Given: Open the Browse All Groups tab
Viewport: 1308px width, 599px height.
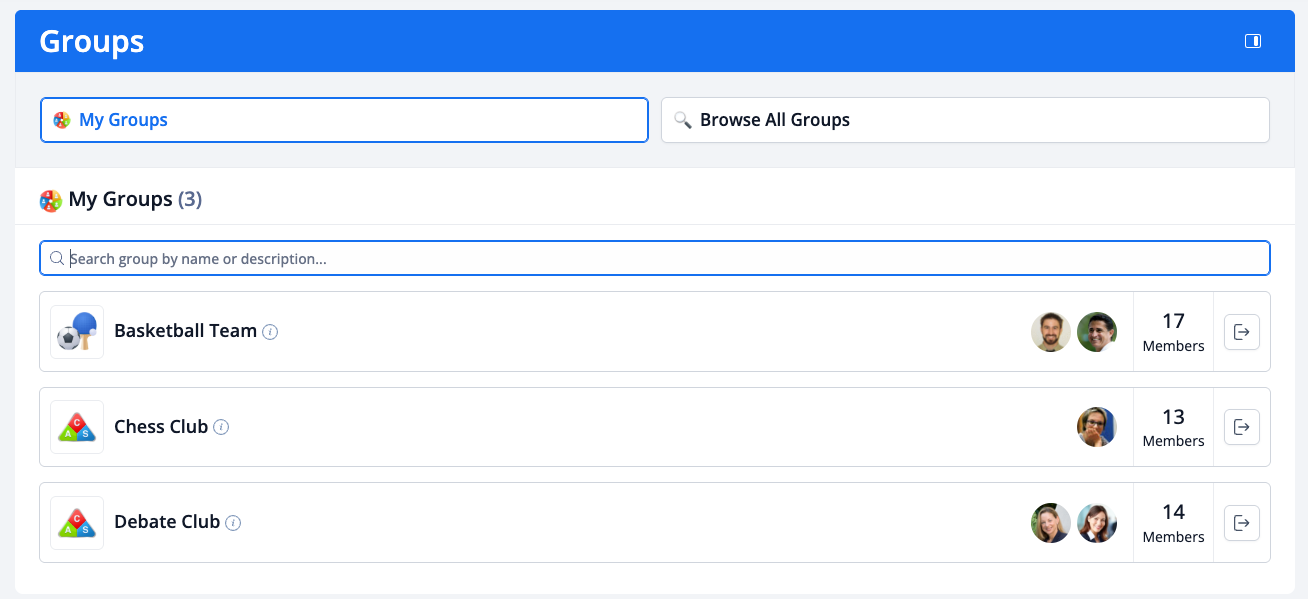Looking at the screenshot, I should click(965, 120).
